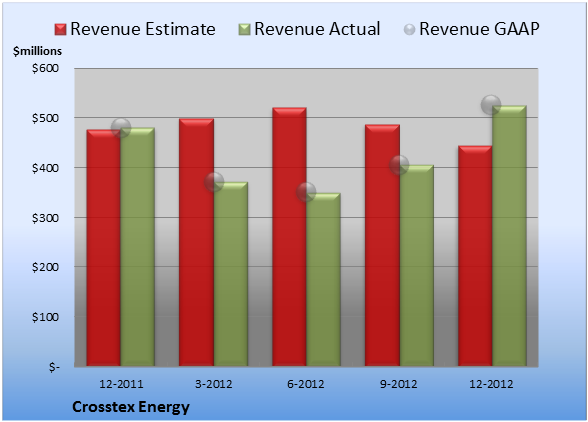This screenshot has width=588, height=422.
Task: Select the Revenue Estimate legend label
Action: pyautogui.click(x=143, y=29)
